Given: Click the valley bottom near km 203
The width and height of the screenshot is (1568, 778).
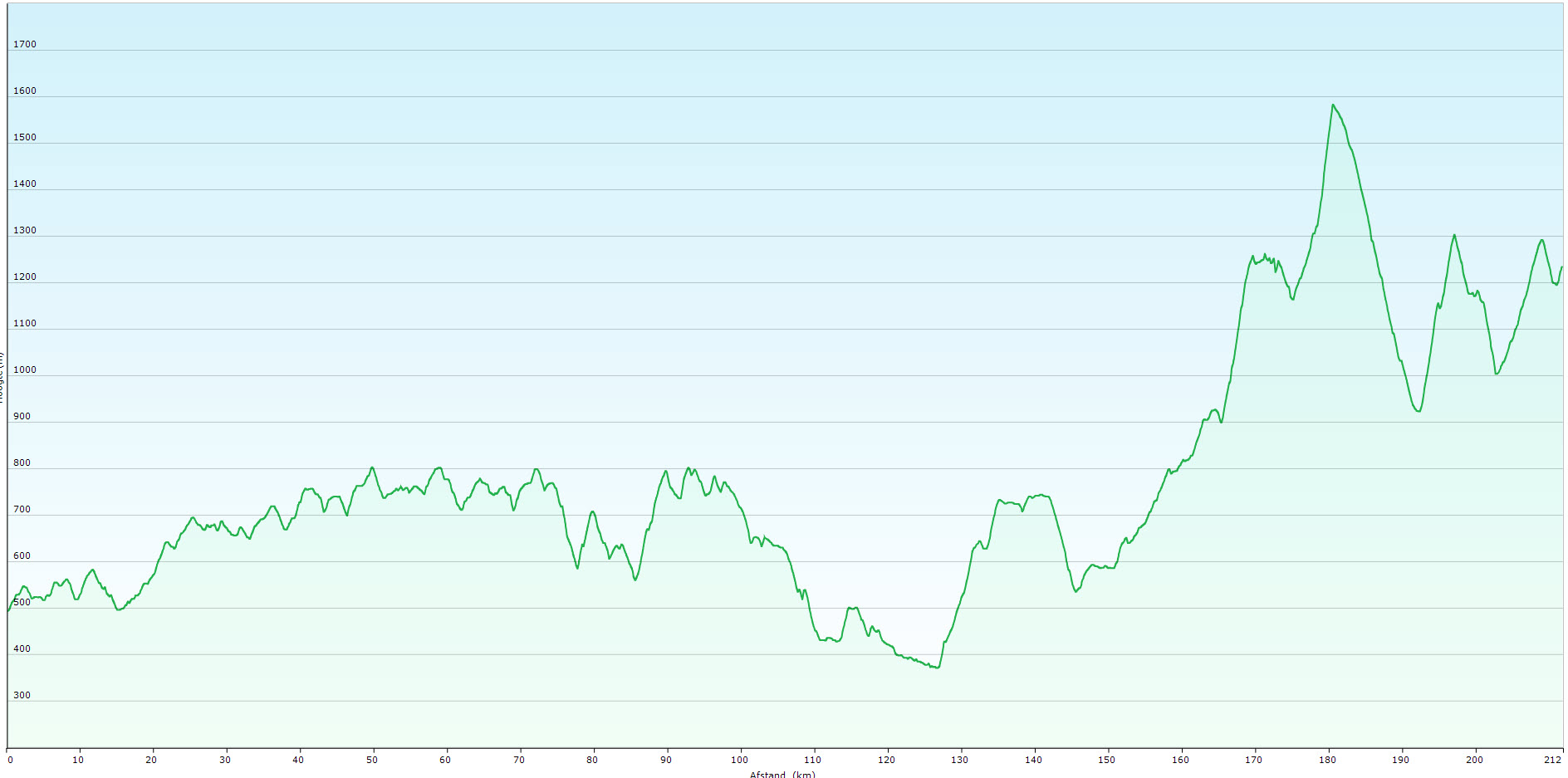Looking at the screenshot, I should point(1497,374).
